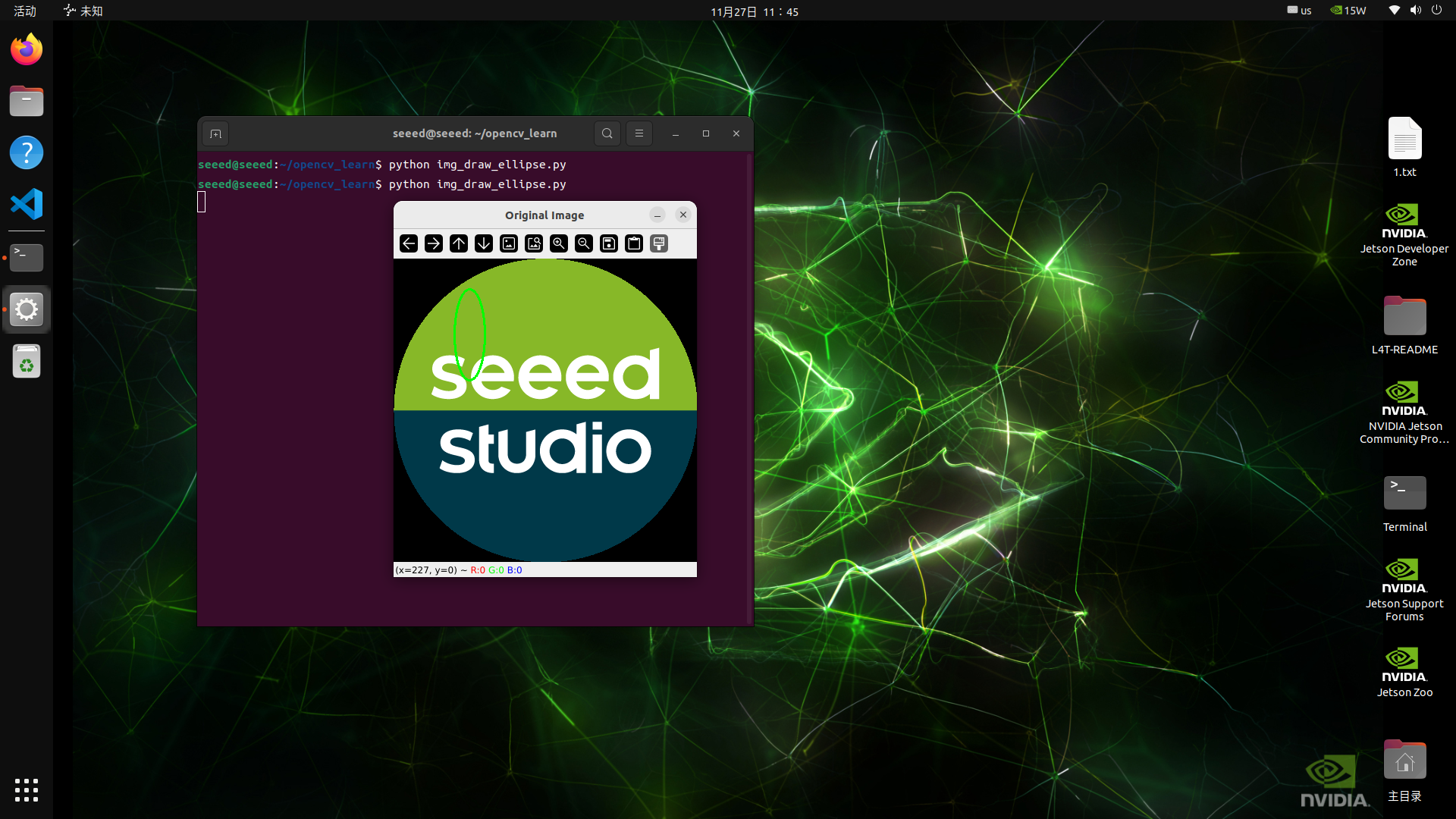Click the terminal title 'seeed@seeed: ~/opencv_learn'
This screenshot has height=819, width=1456.
pyautogui.click(x=475, y=133)
